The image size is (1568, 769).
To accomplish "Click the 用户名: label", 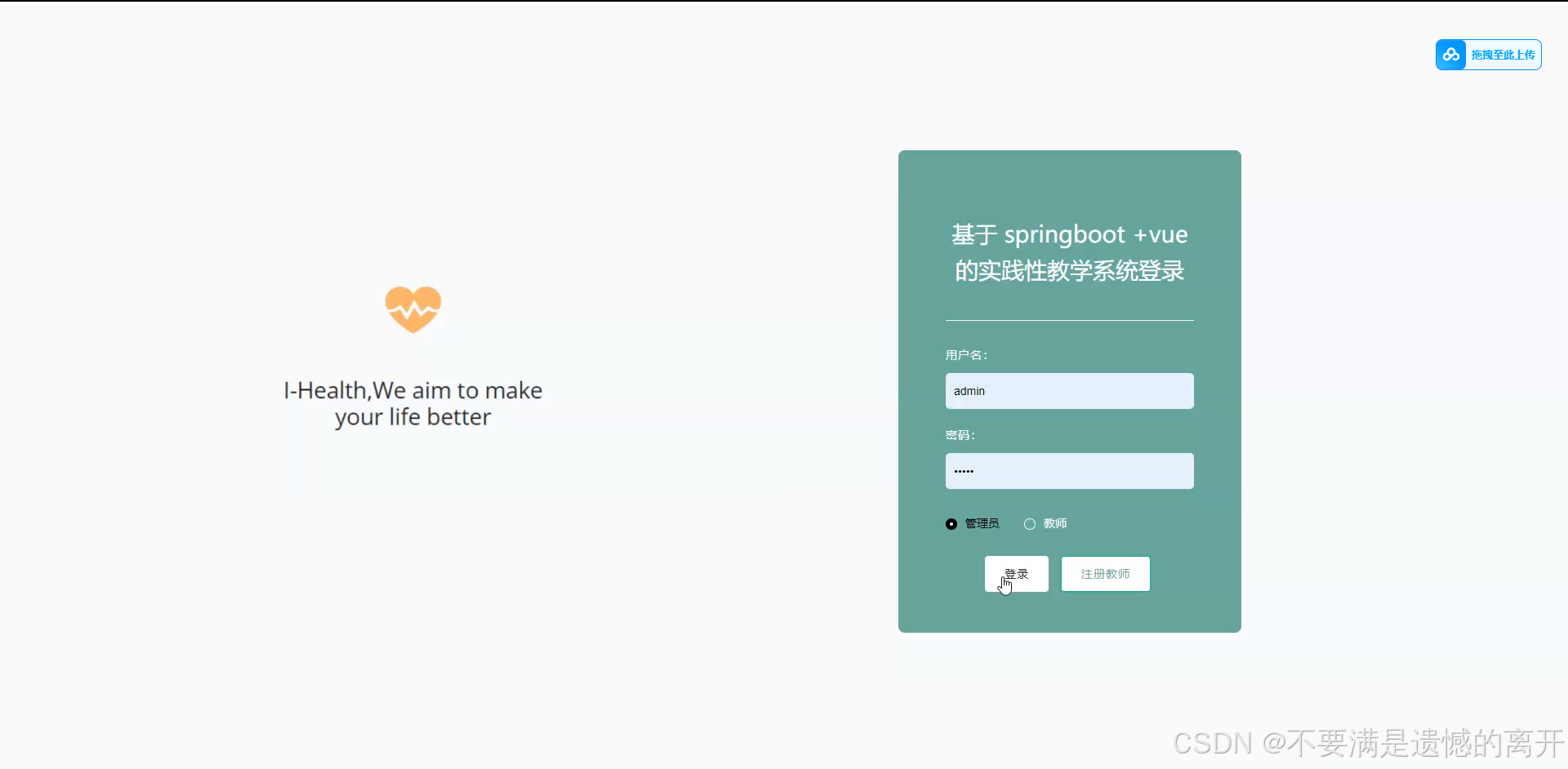I will pos(967,355).
